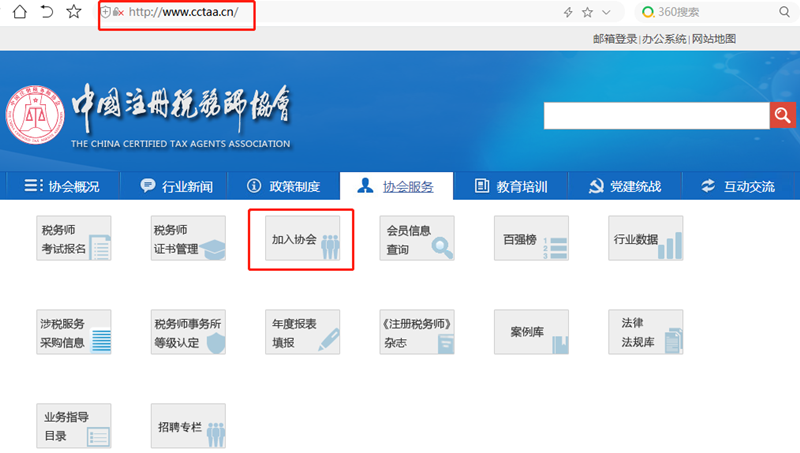Open 会员信息查询 icon tile
800x453 pixels.
tap(417, 238)
